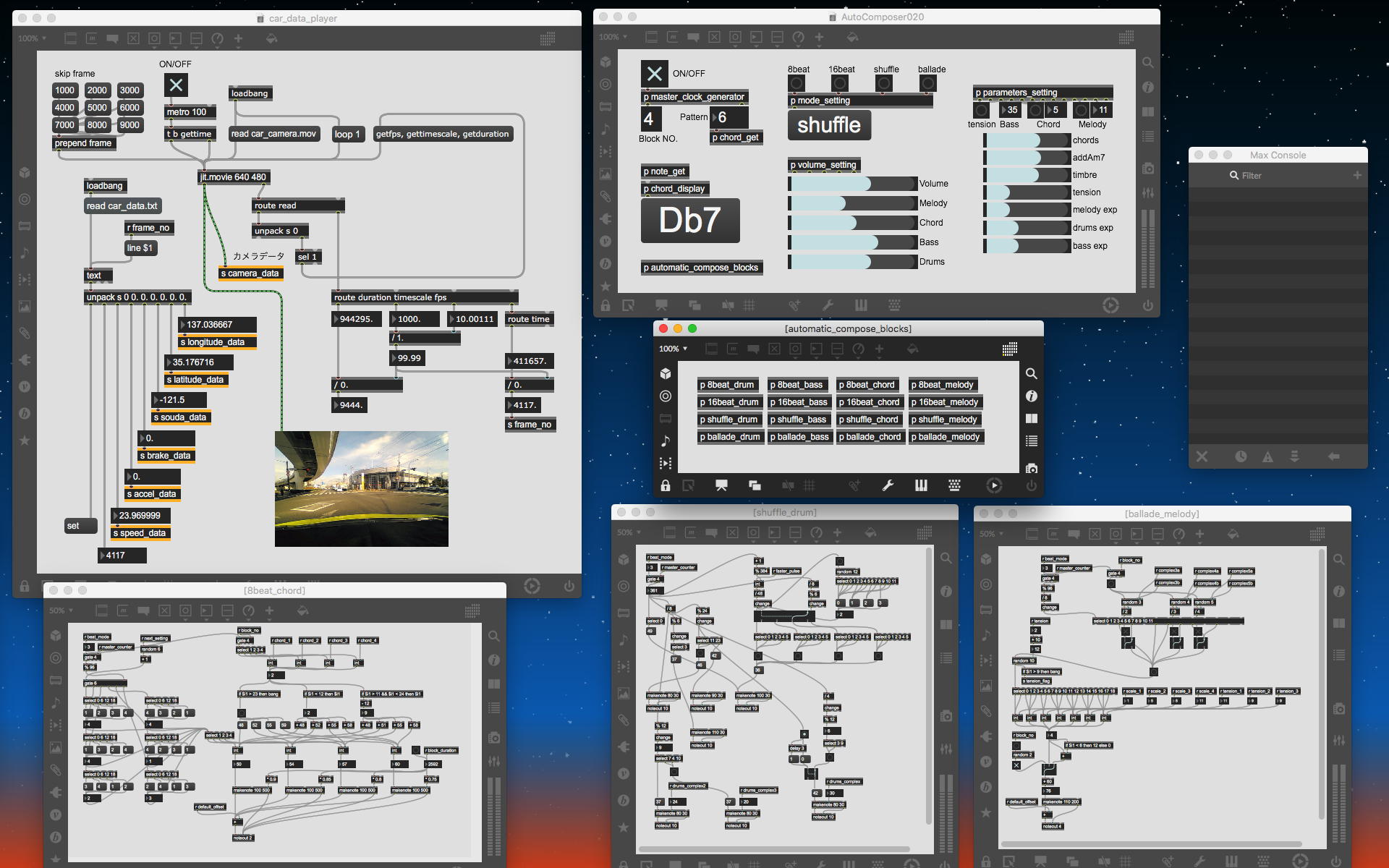Clear the Max Console with X icon

point(1202,456)
